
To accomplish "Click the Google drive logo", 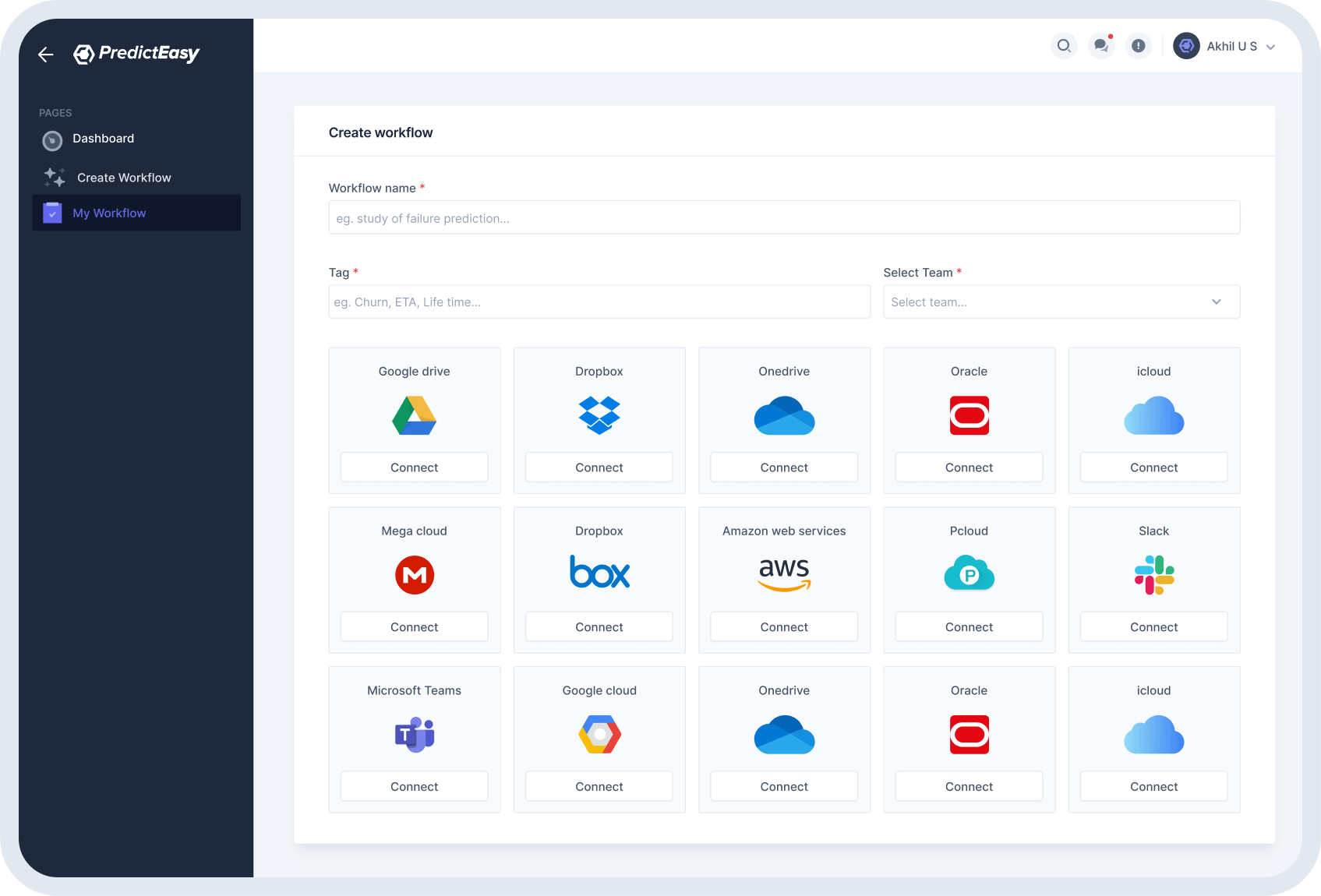I will click(415, 415).
